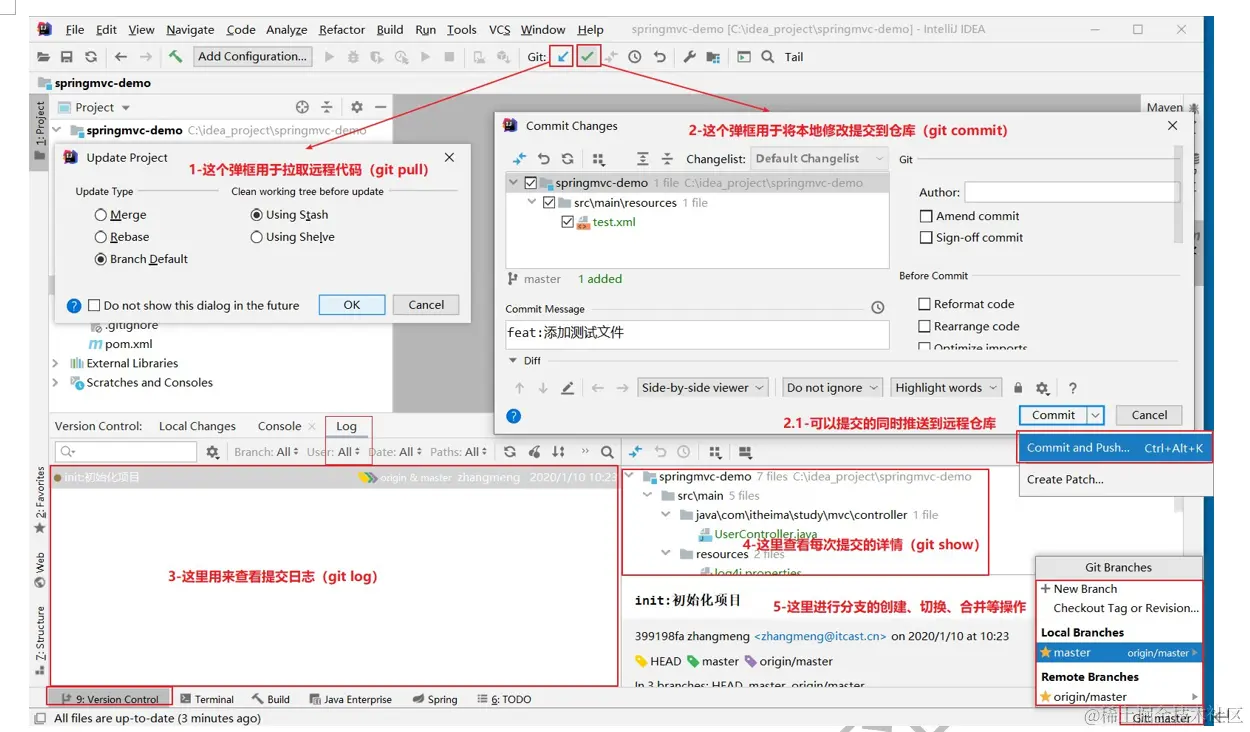
Task: Click Group By icon in Commit Changes toolbar
Action: tap(599, 159)
